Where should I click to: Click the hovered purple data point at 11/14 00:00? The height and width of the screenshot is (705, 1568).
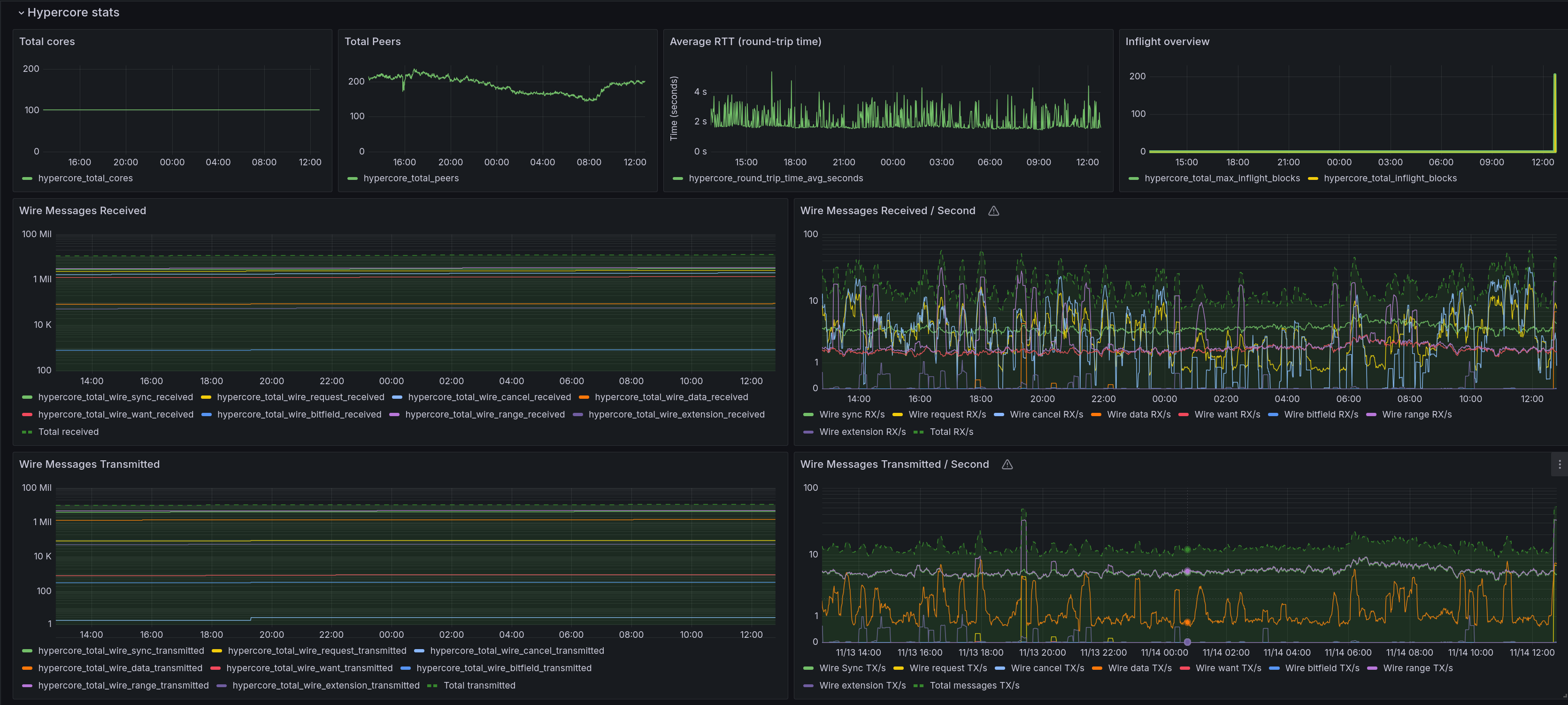1187,572
